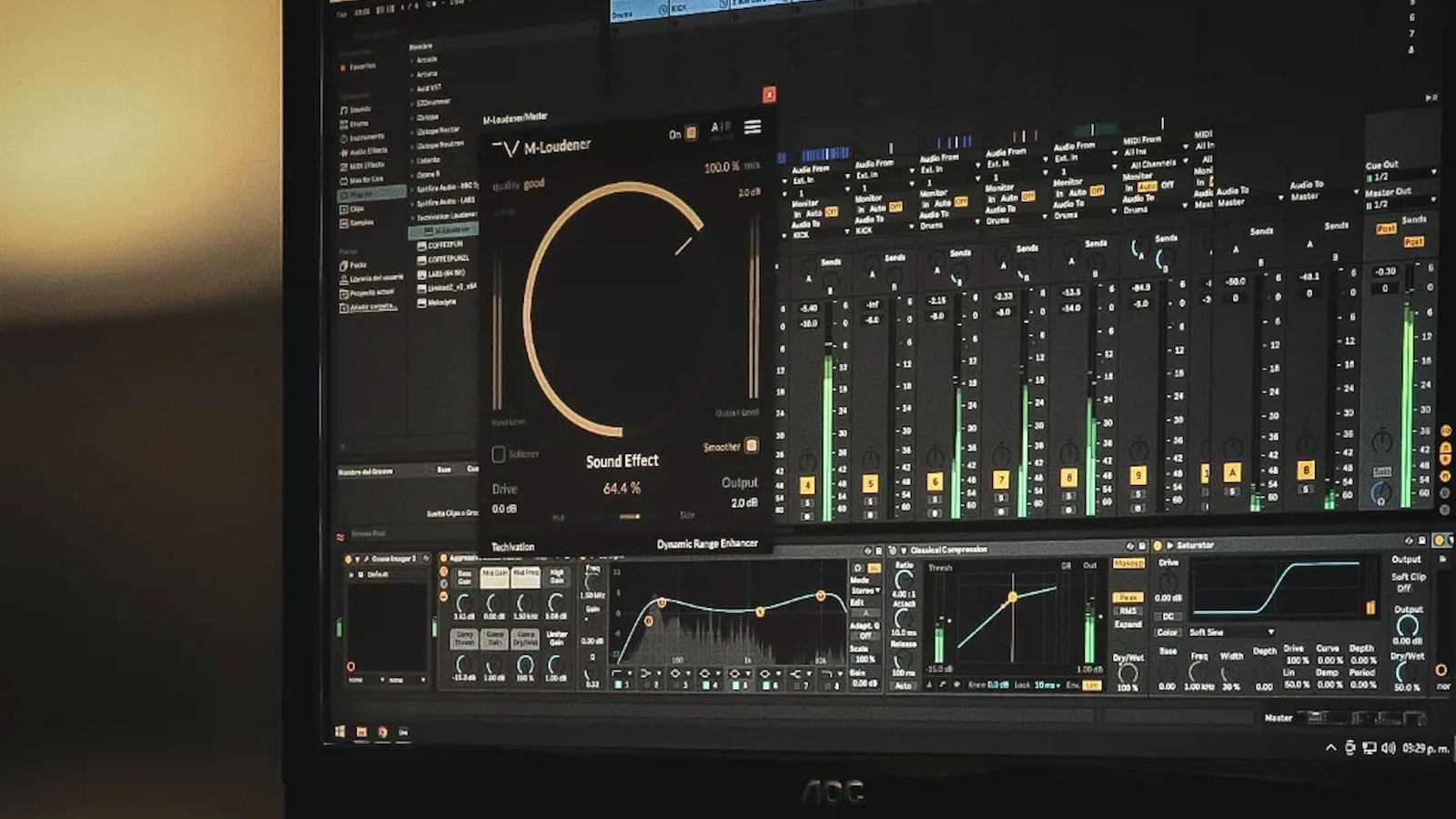
Task: Enable the Softener checkbox
Action: pos(499,453)
